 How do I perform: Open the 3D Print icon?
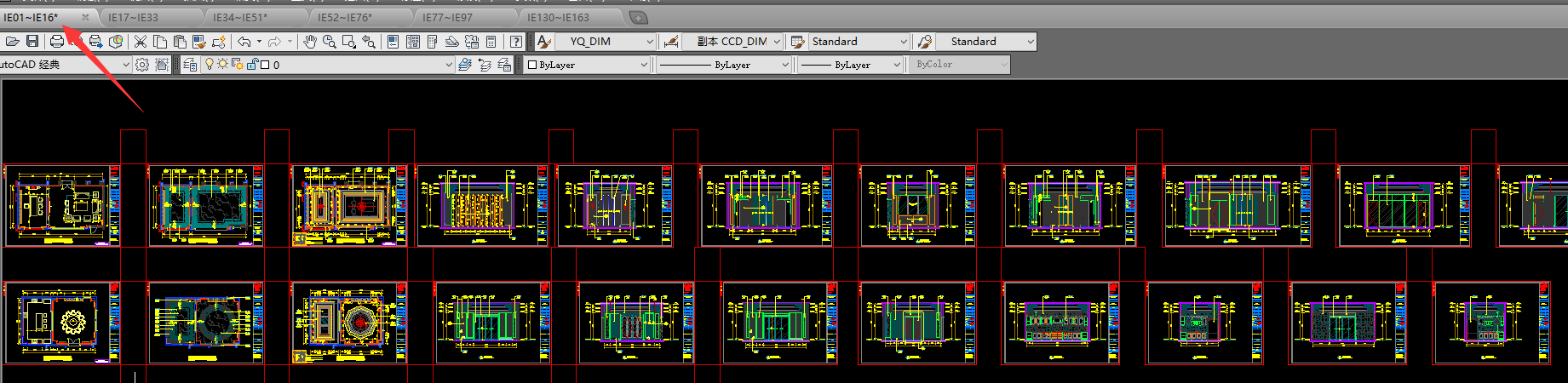click(116, 41)
